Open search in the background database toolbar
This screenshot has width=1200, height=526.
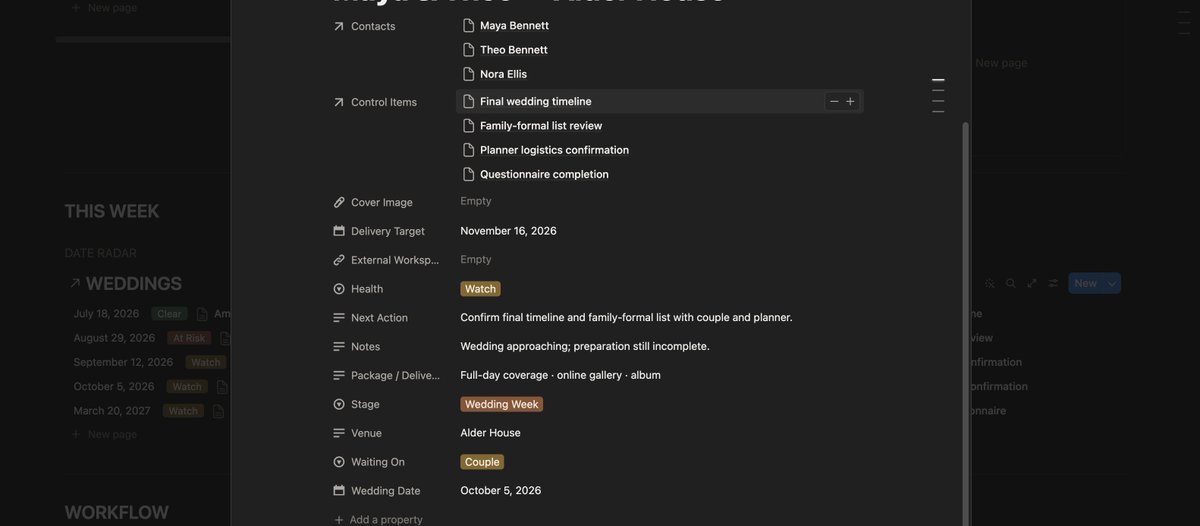1011,283
